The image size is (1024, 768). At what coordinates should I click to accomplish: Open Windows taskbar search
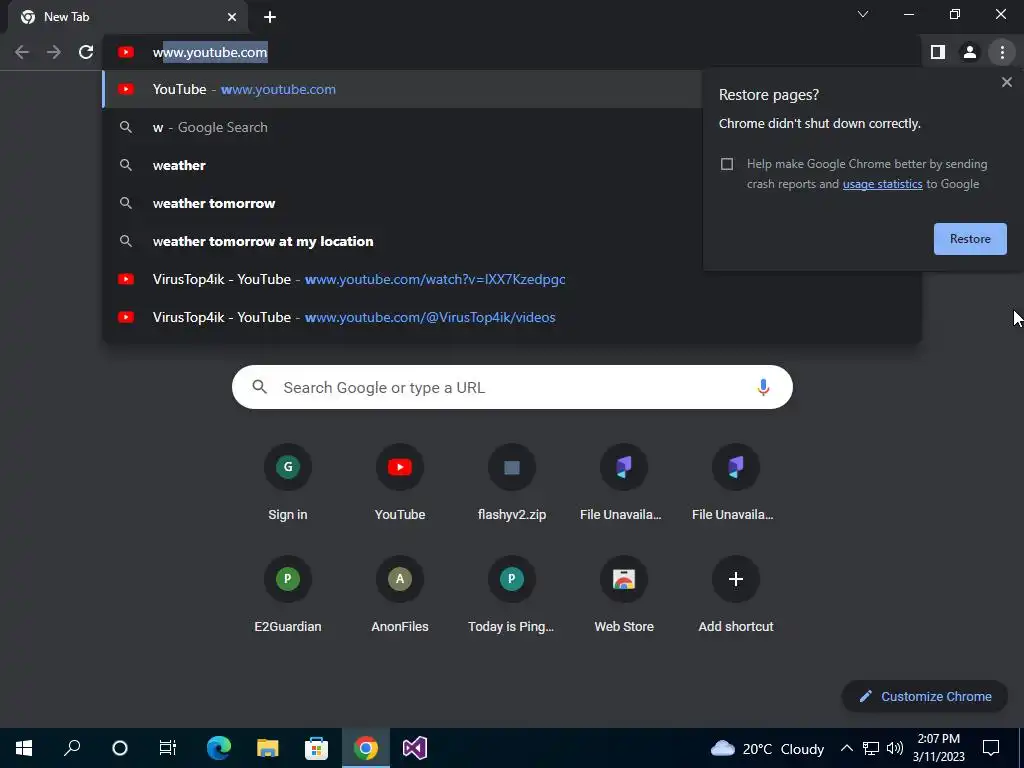(72, 748)
